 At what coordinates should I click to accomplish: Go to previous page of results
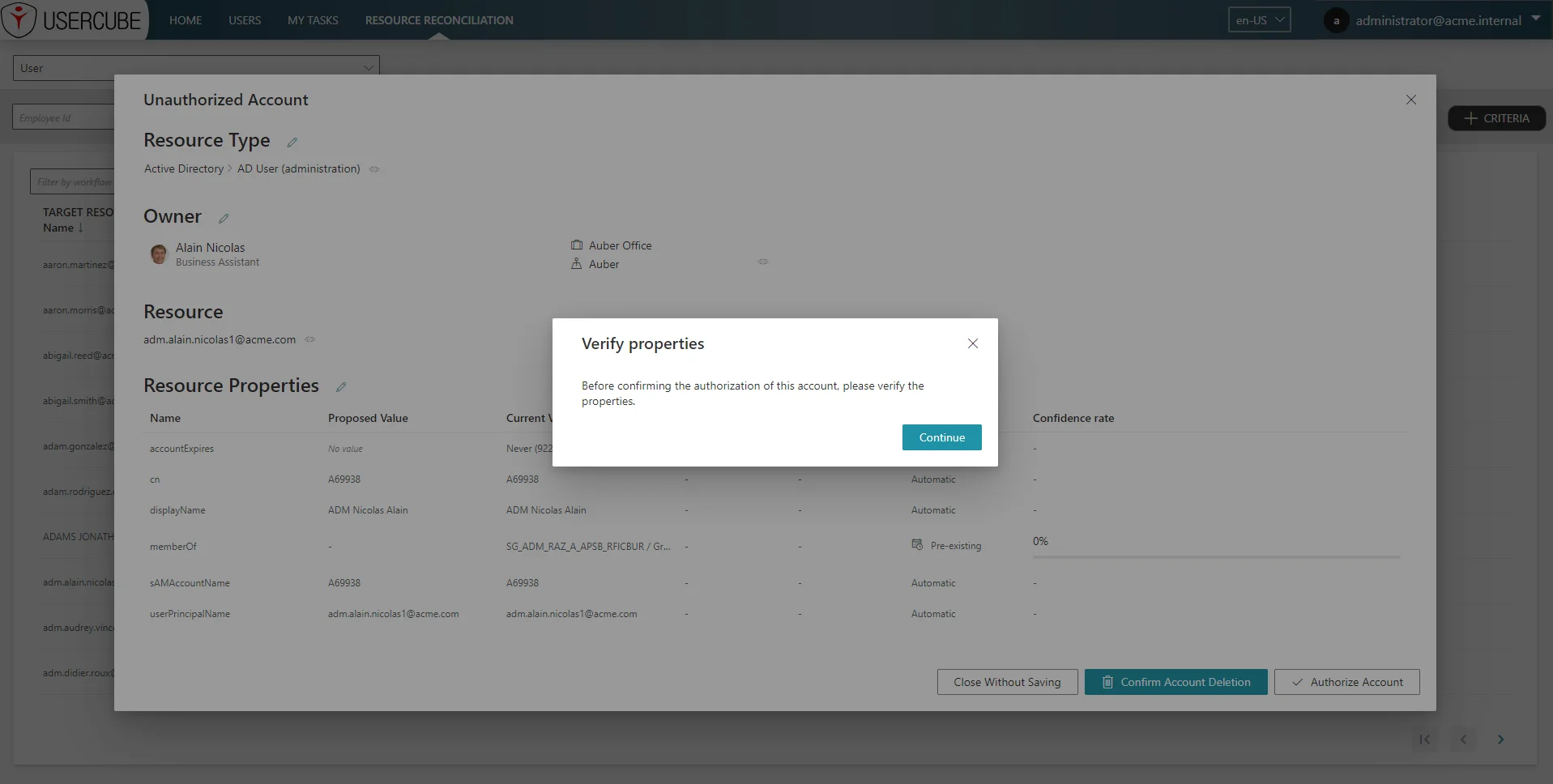(1463, 739)
